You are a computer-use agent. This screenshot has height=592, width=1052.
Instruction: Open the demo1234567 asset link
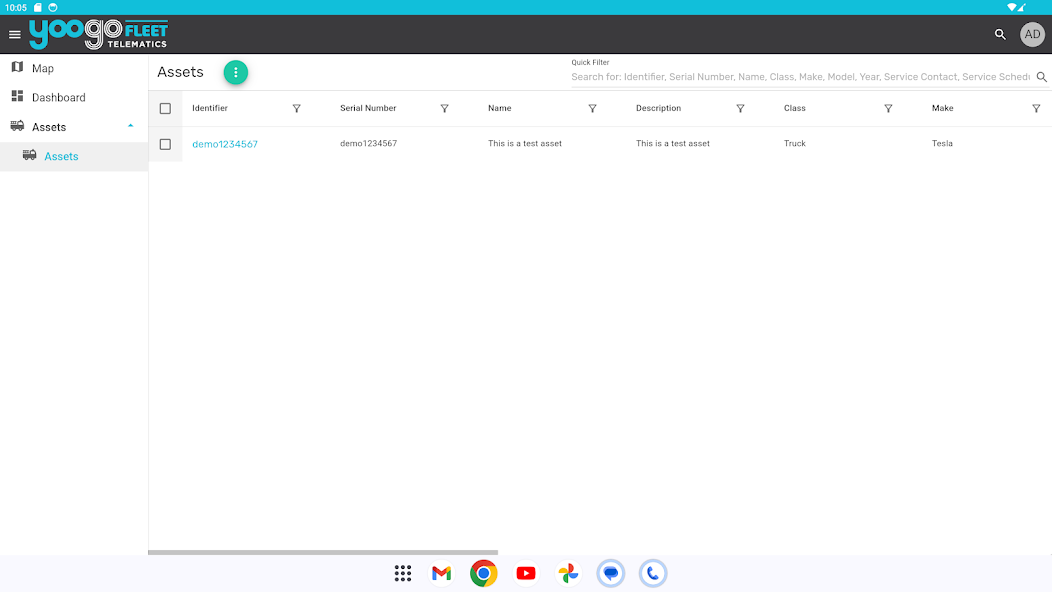pyautogui.click(x=225, y=144)
